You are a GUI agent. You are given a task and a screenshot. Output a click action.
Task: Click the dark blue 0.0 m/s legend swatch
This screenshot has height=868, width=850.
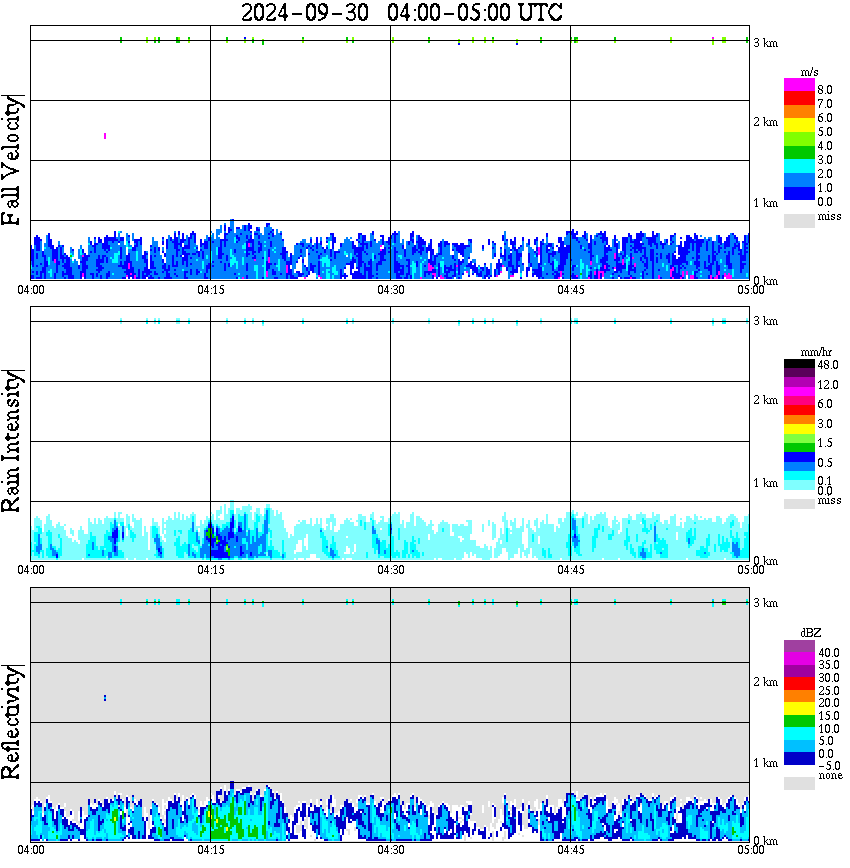[x=799, y=193]
